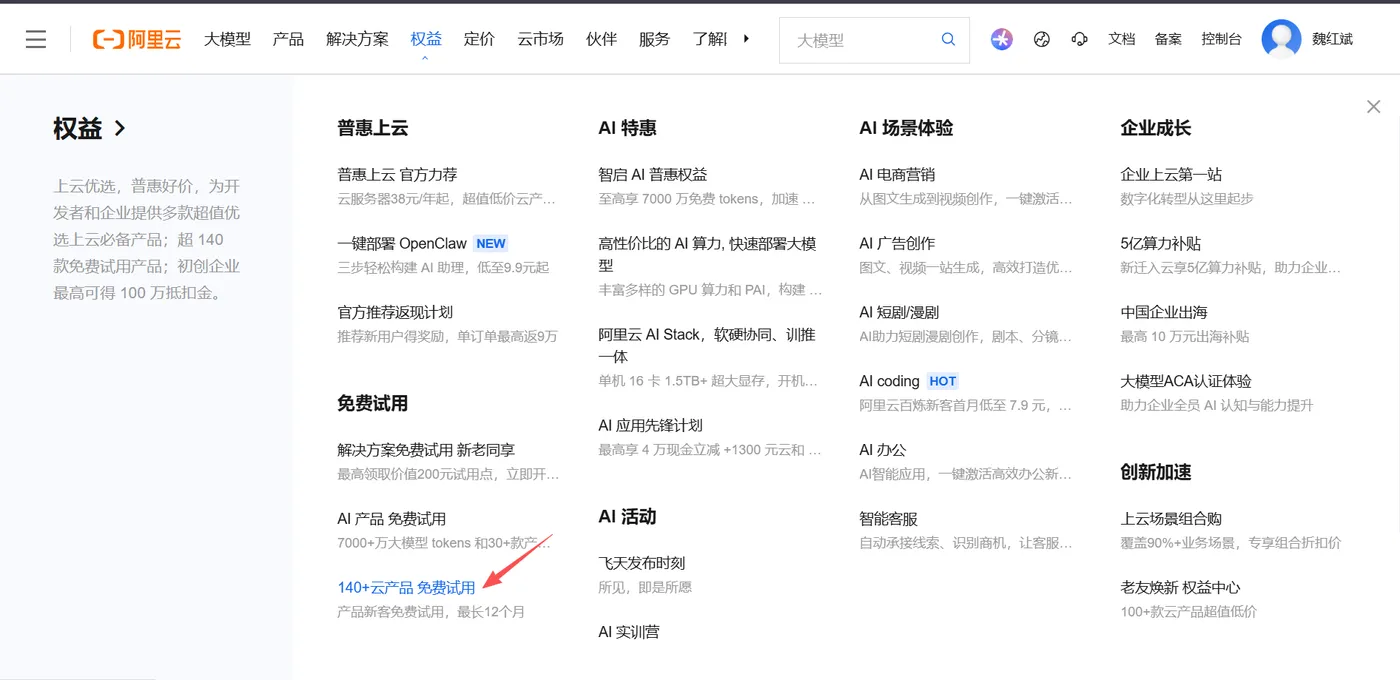This screenshot has width=1400, height=680.
Task: Click the username 魏红斌
Action: pos(1332,39)
